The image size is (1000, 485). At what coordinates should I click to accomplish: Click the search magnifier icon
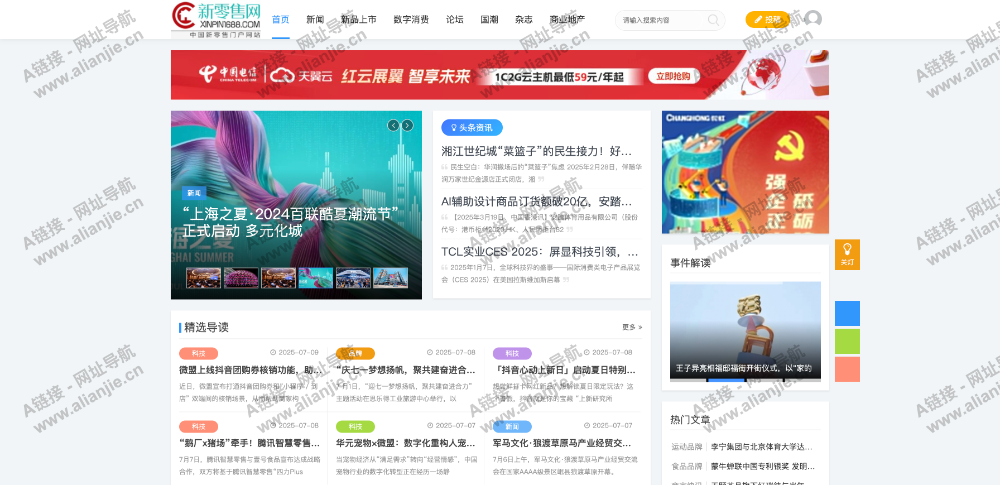coord(713,20)
